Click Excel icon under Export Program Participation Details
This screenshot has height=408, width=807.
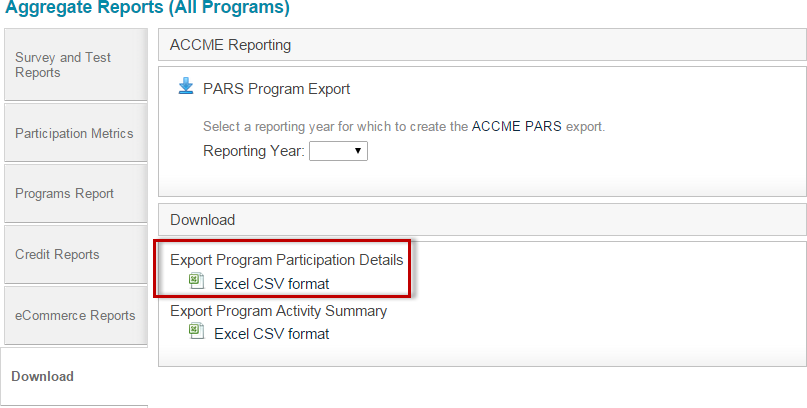[197, 281]
